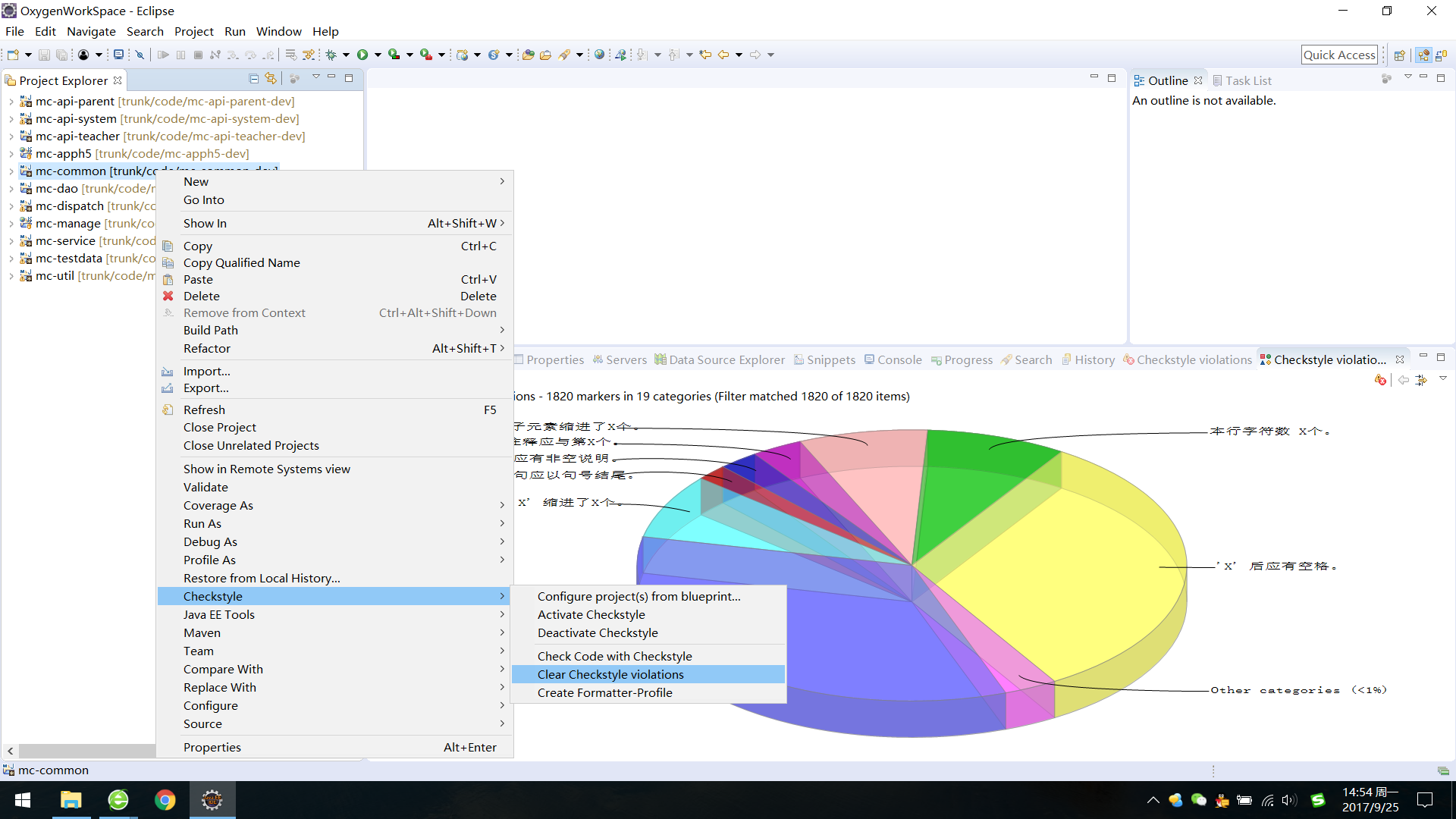The image size is (1456, 819).
Task: Expand the mc-apph5 project node
Action: point(11,154)
